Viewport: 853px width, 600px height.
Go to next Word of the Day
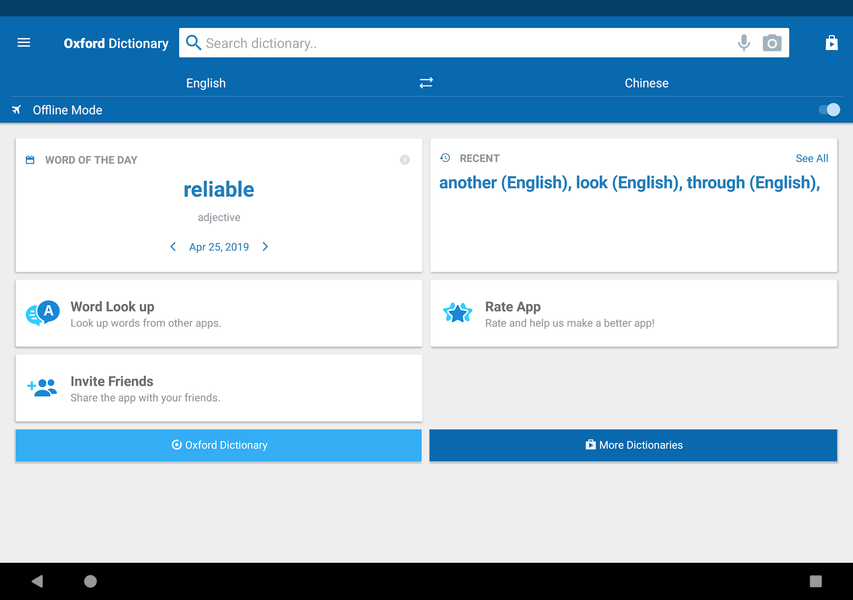(265, 247)
